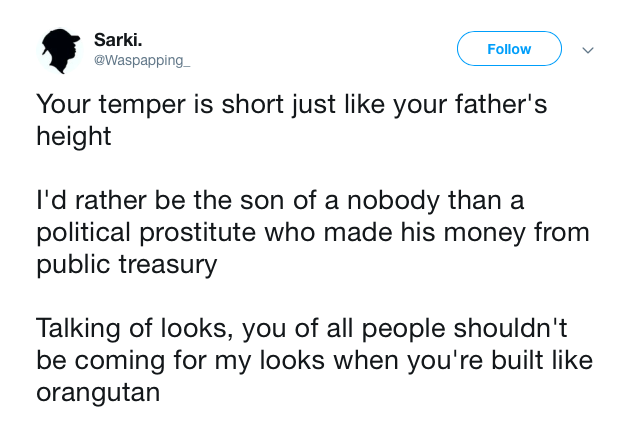
Task: Click the word "orangutan"
Action: point(98,394)
